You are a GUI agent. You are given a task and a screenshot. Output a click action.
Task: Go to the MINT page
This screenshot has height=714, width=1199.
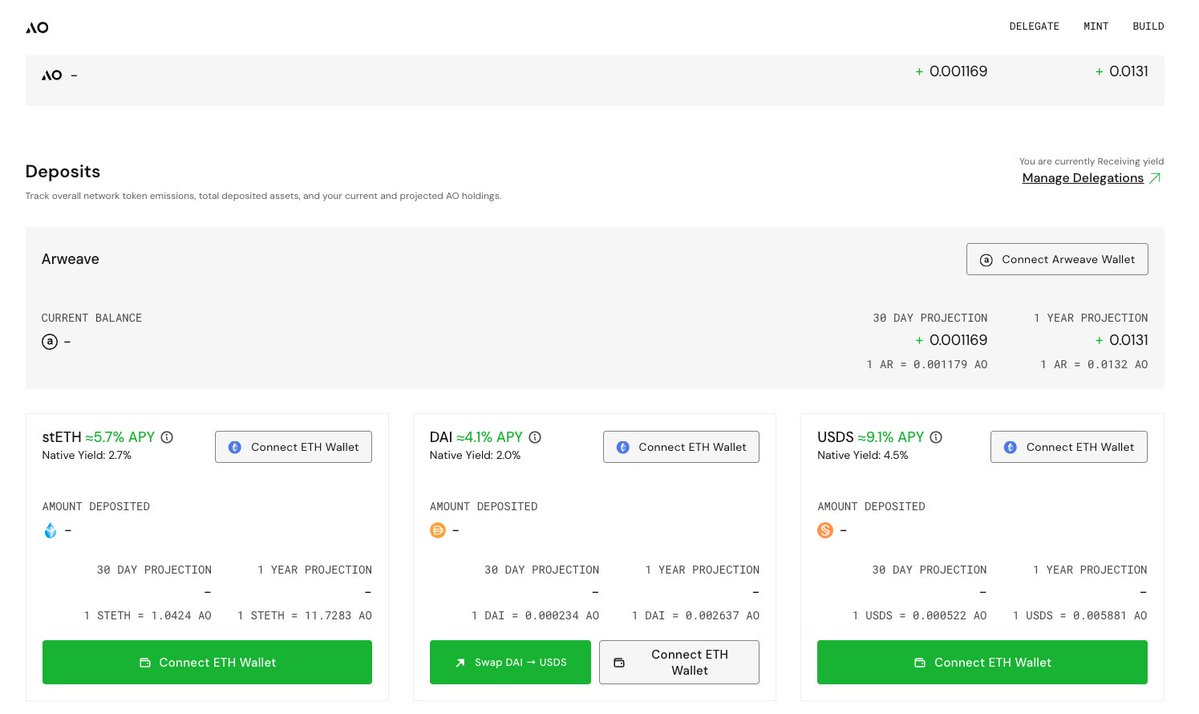pos(1096,26)
